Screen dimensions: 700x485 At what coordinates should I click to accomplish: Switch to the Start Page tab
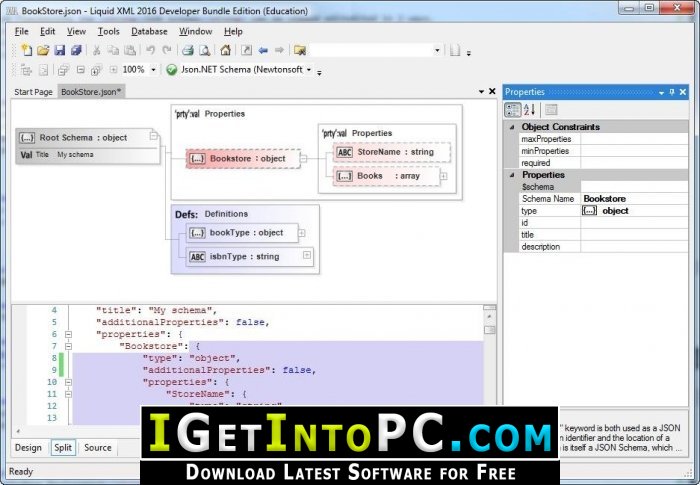pos(33,92)
